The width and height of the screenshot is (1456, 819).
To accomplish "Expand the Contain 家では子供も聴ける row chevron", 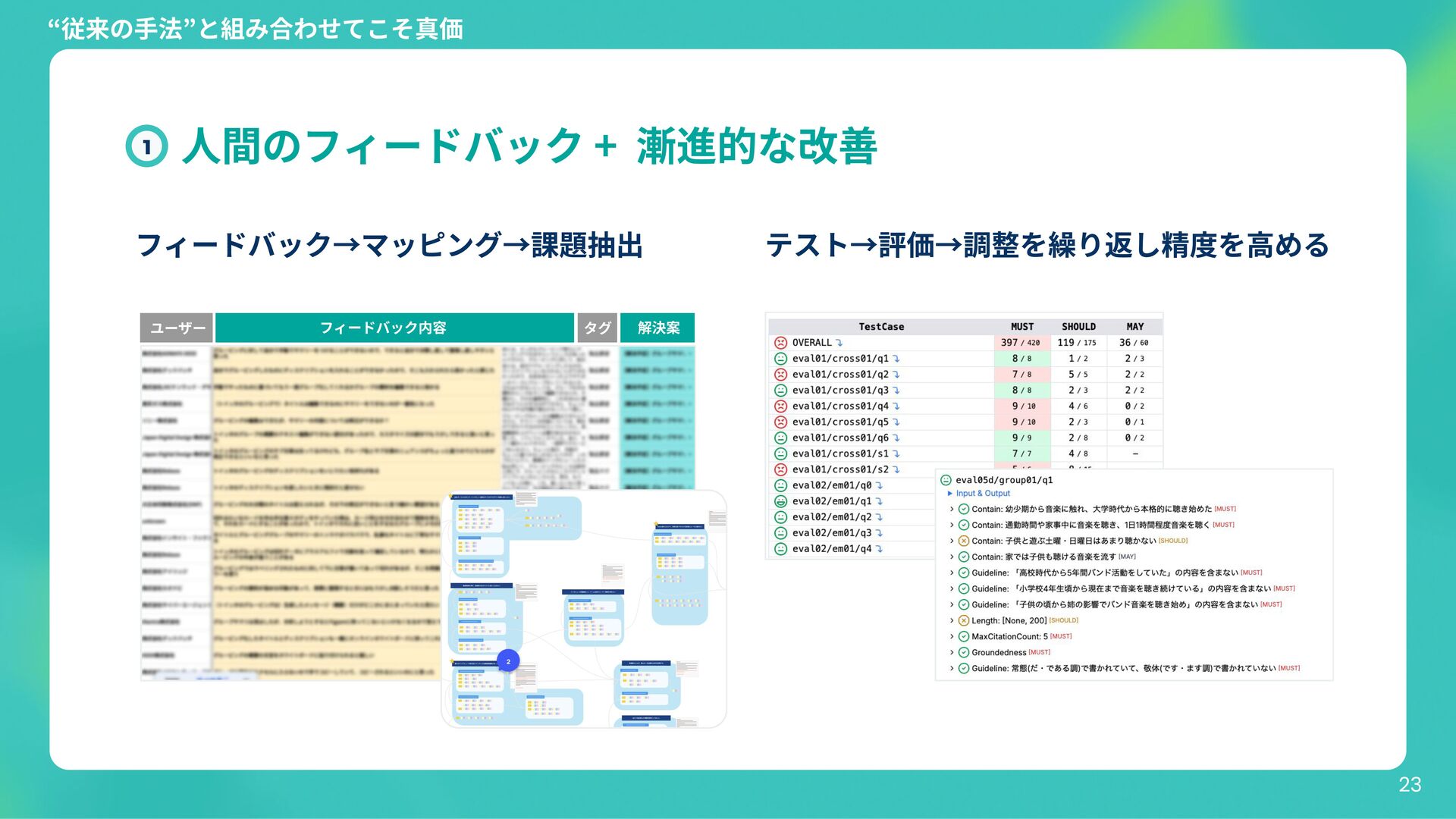I will coord(952,557).
